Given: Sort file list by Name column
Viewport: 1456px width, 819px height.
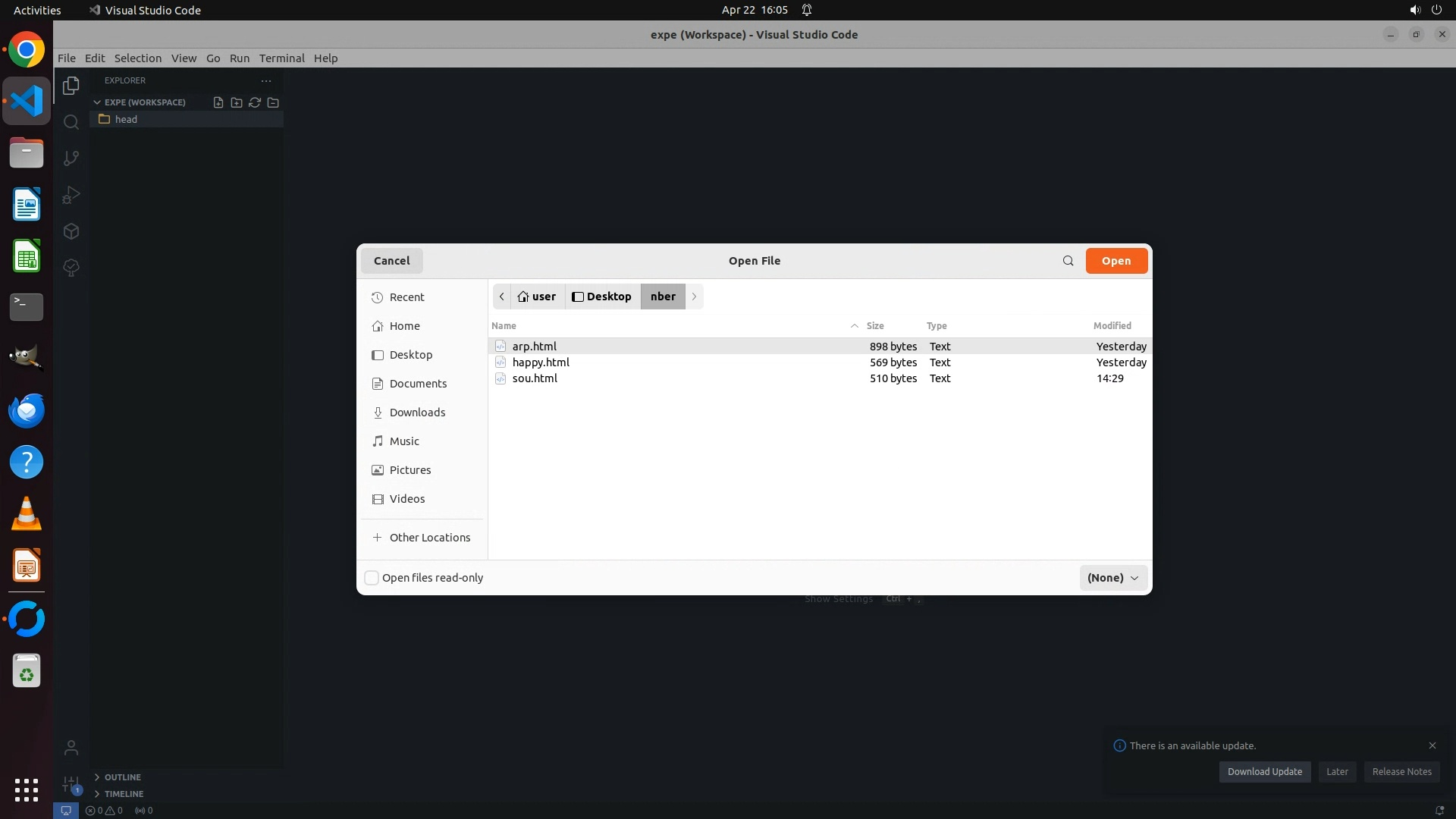Looking at the screenshot, I should coord(504,326).
